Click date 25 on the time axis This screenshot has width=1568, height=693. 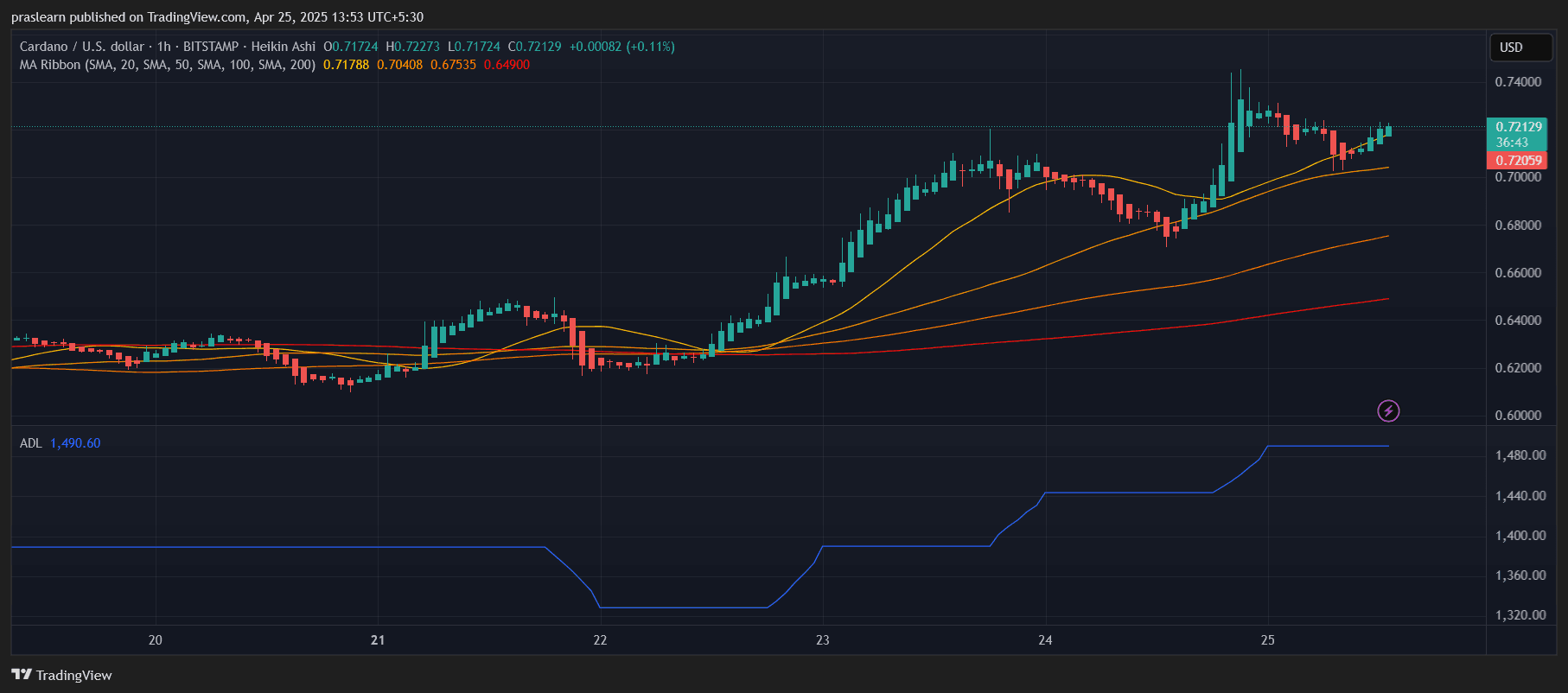point(1268,640)
